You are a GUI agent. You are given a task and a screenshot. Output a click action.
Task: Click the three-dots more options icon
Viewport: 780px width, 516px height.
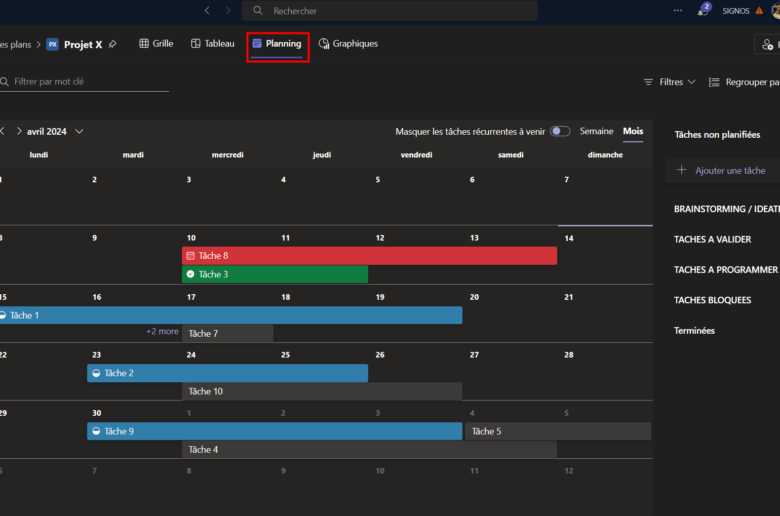pyautogui.click(x=678, y=11)
